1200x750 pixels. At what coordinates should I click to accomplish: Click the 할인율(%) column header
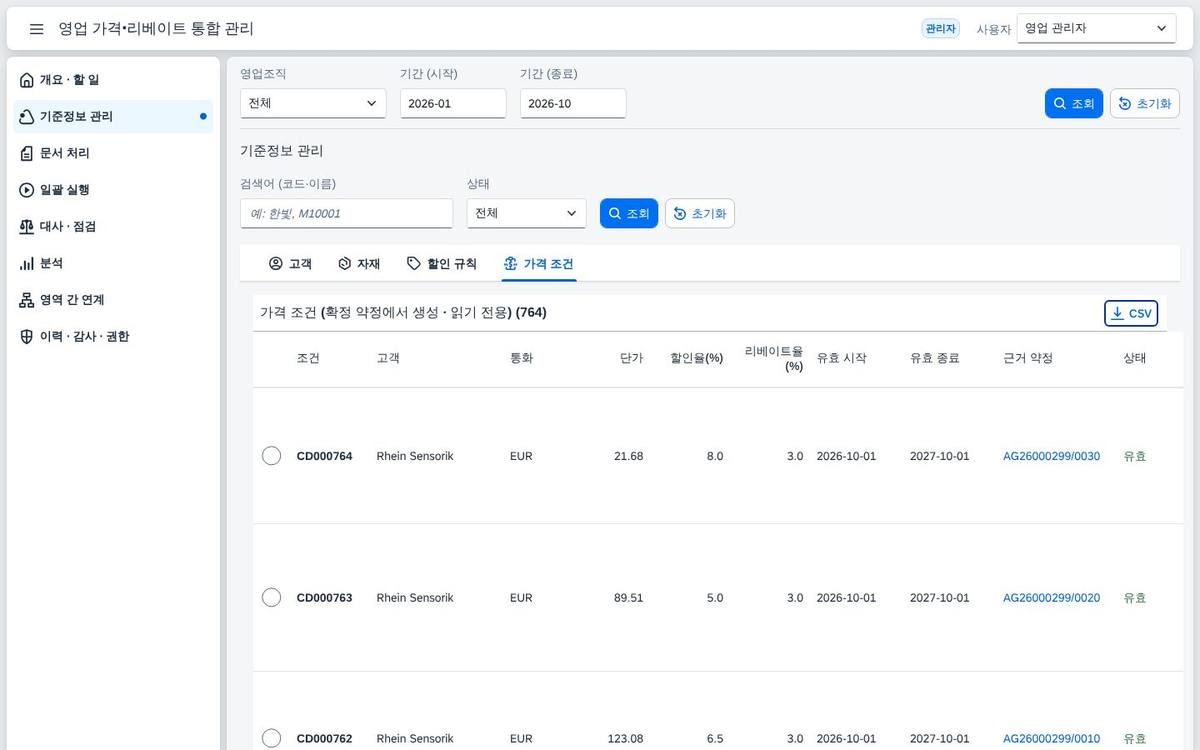coord(697,358)
